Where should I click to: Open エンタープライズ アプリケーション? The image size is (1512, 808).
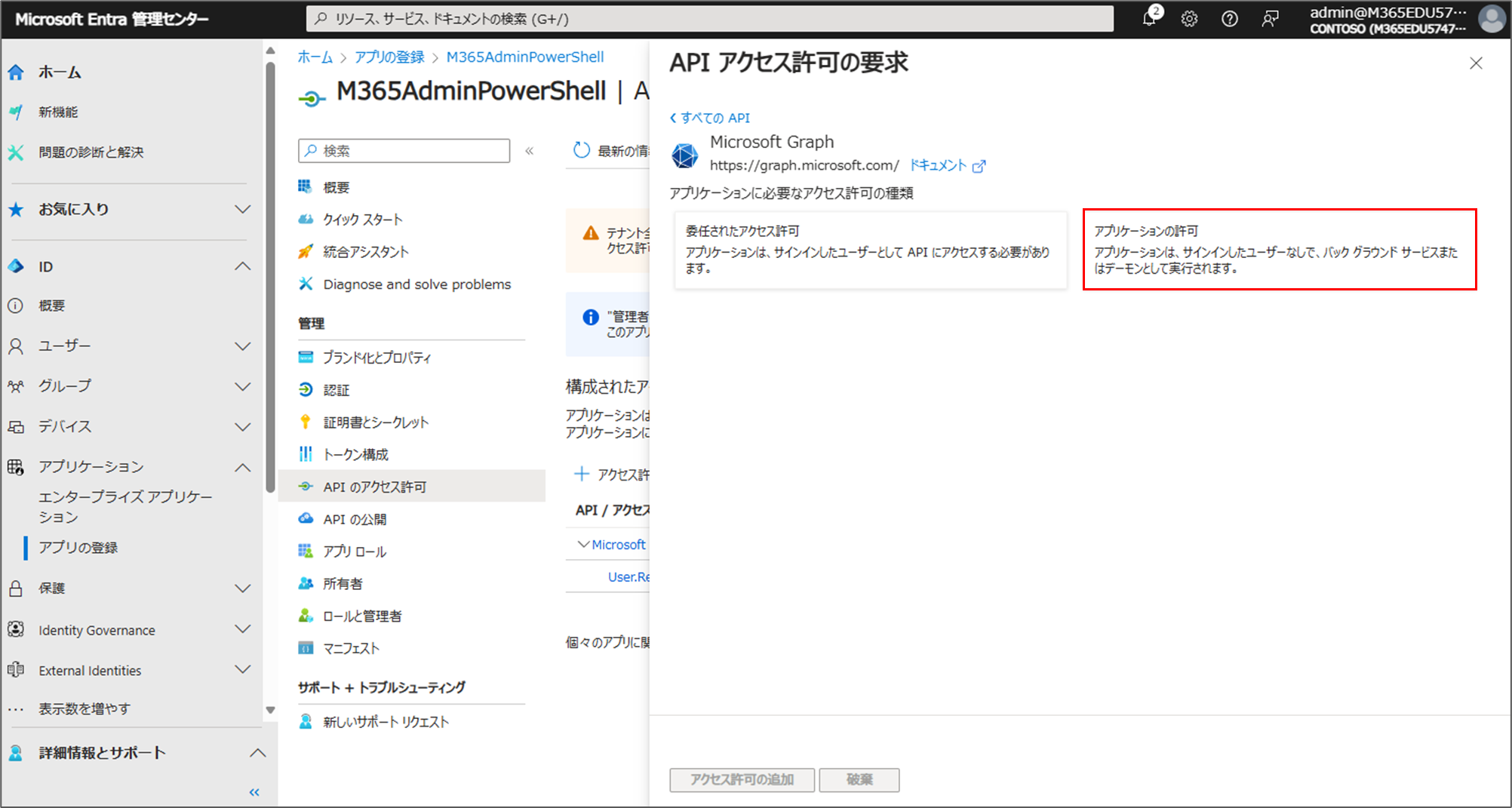click(125, 507)
